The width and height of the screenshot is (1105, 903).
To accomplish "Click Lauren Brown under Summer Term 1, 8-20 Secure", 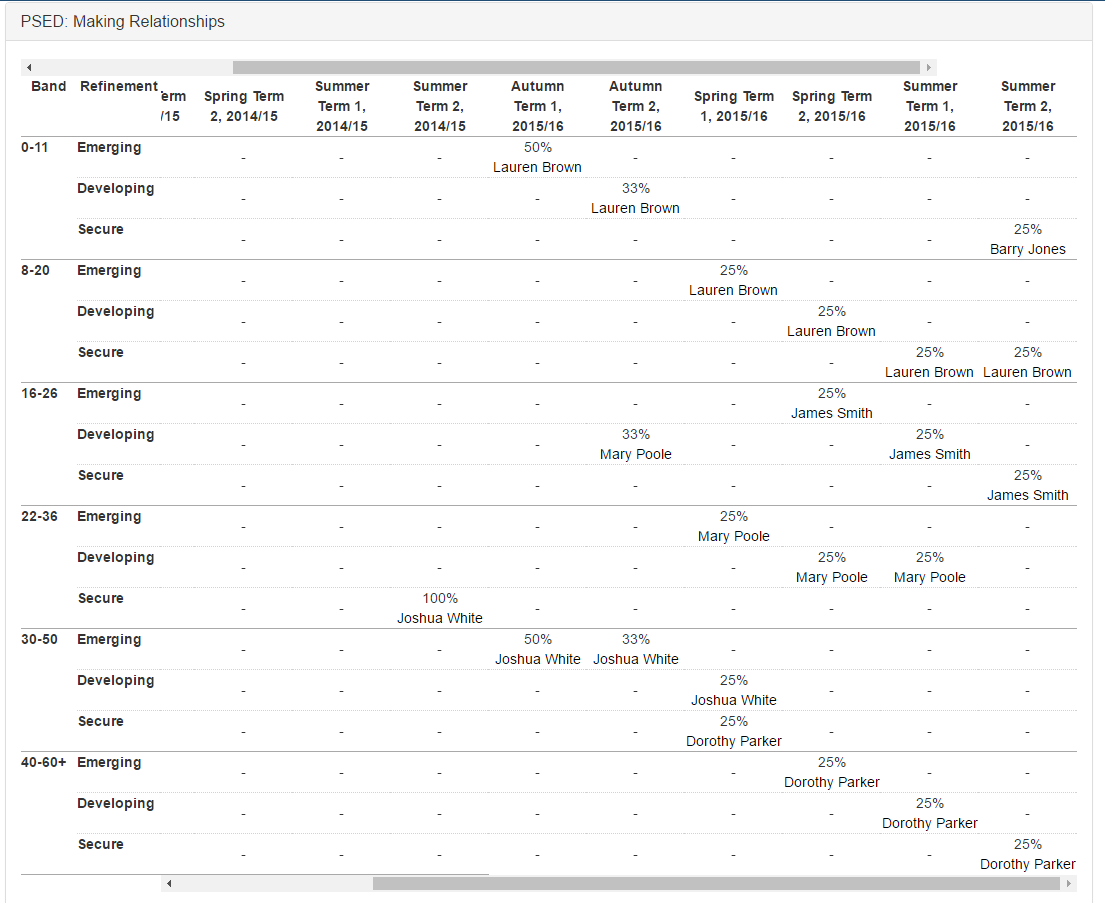I will point(930,372).
